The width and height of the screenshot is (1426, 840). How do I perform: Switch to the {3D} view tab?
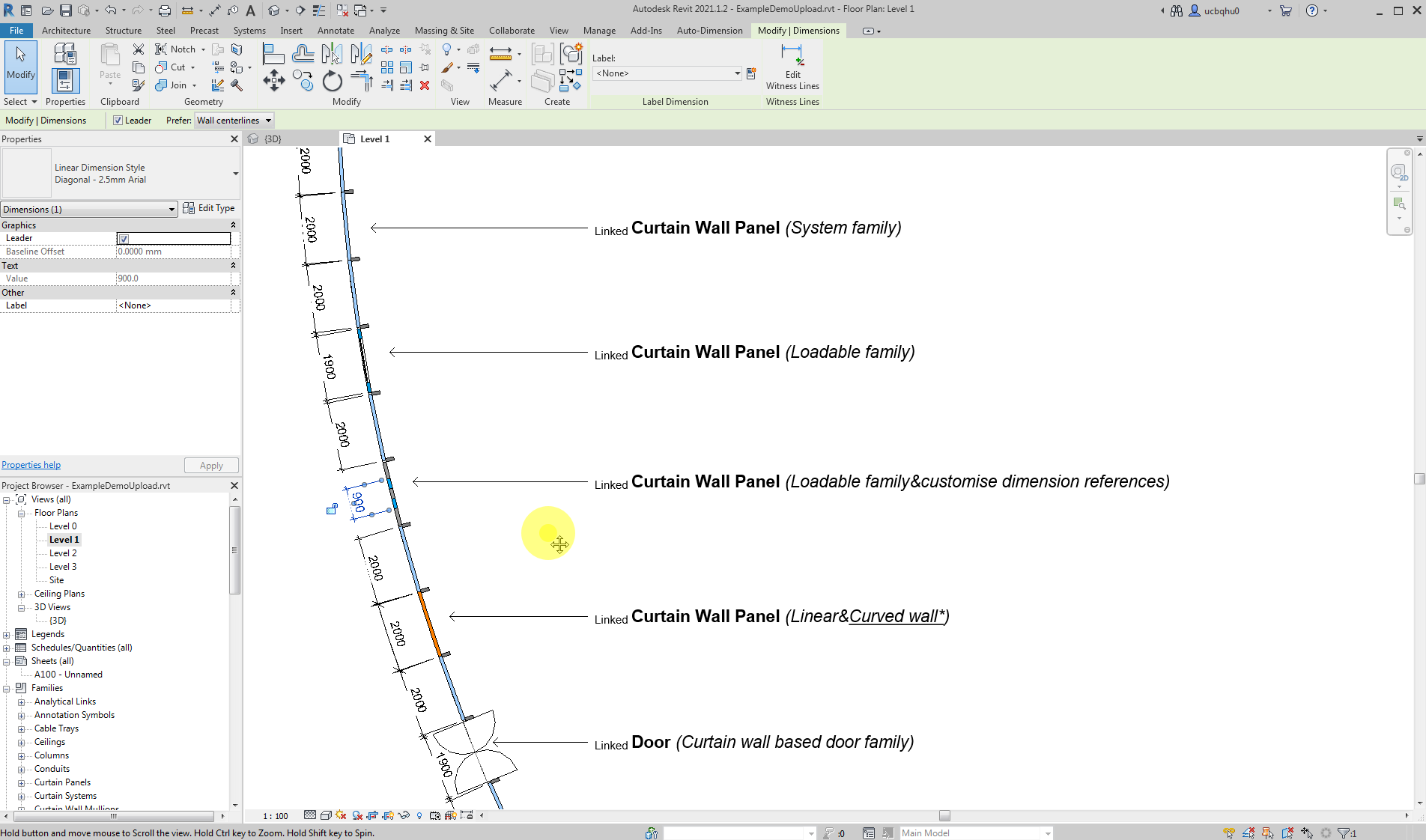[273, 139]
